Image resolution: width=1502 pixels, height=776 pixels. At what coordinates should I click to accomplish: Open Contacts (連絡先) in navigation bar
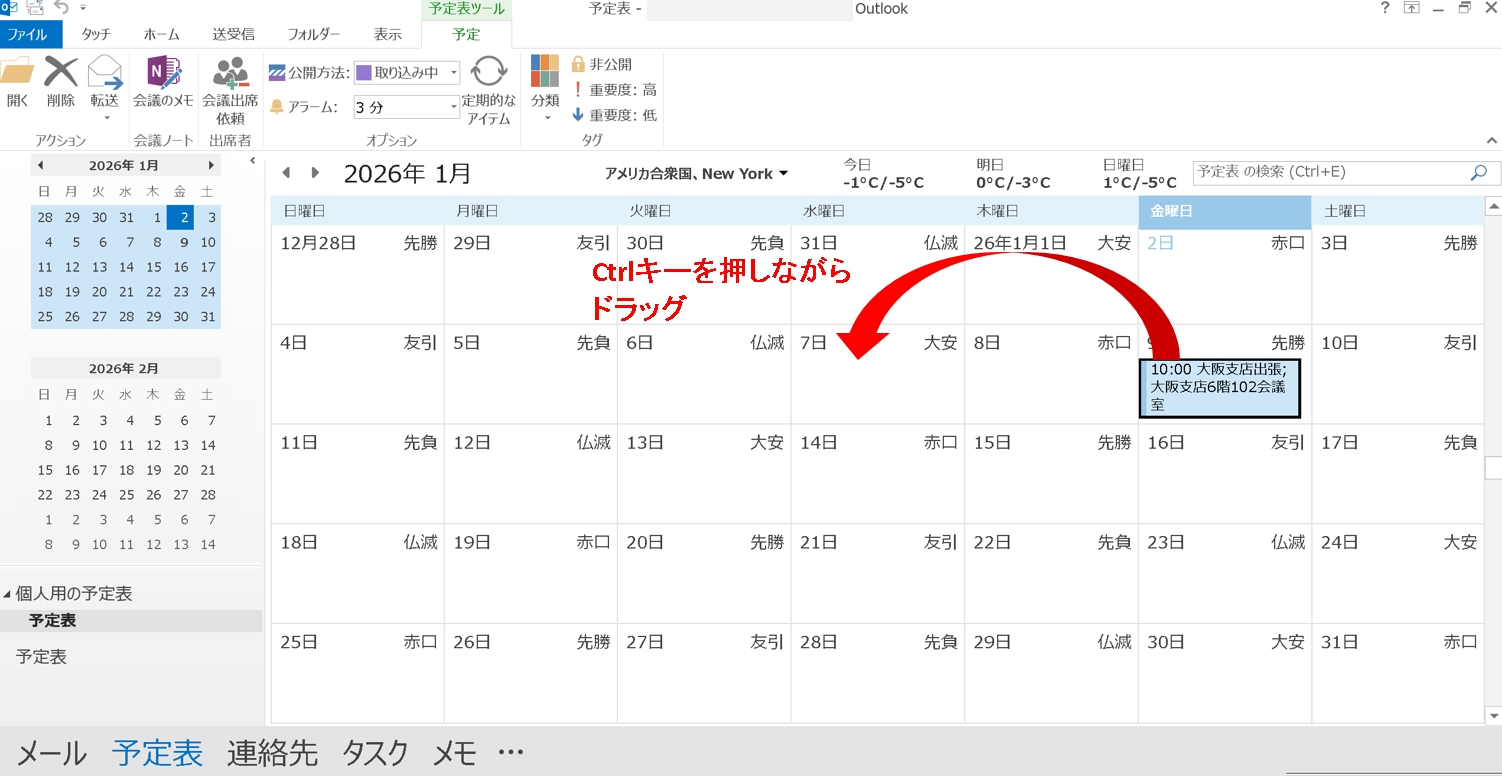coord(272,753)
